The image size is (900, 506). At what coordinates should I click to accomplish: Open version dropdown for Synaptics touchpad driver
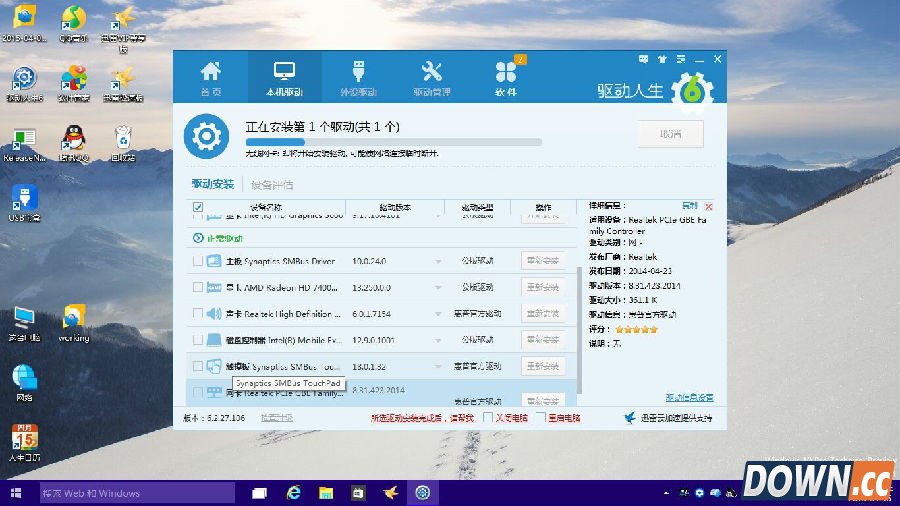(x=438, y=367)
